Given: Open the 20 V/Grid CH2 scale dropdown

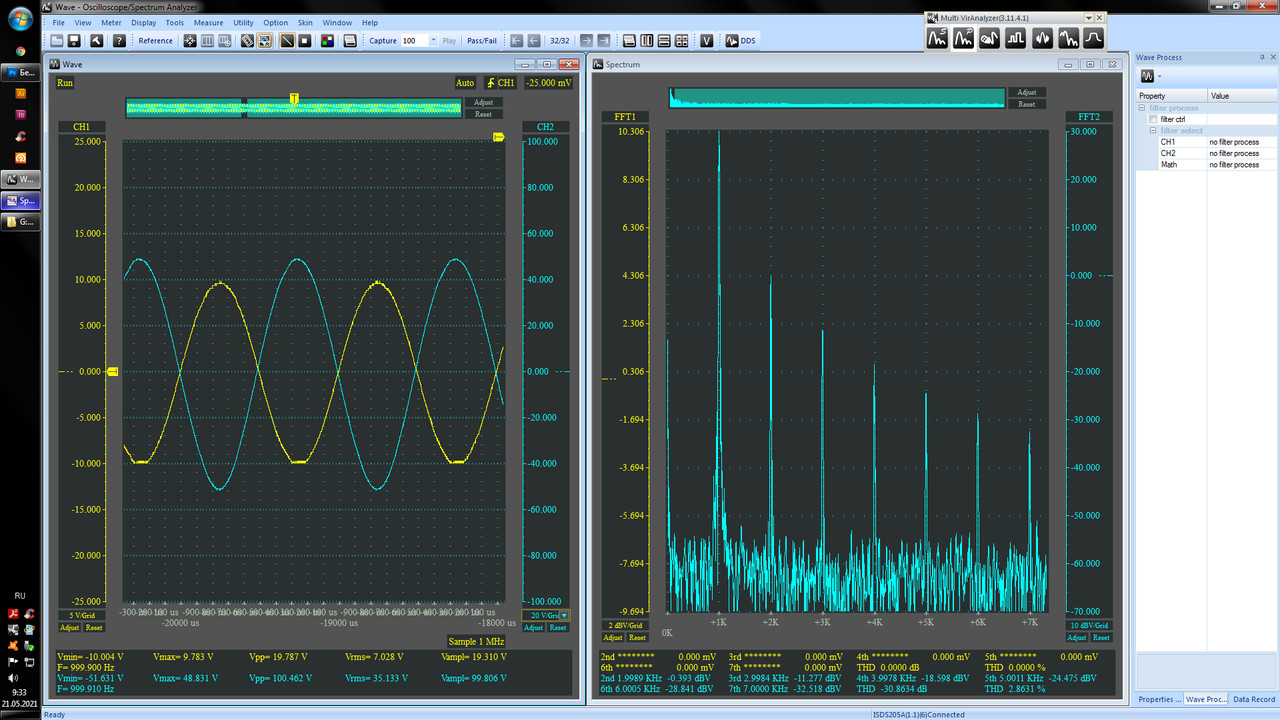Looking at the screenshot, I should (565, 615).
